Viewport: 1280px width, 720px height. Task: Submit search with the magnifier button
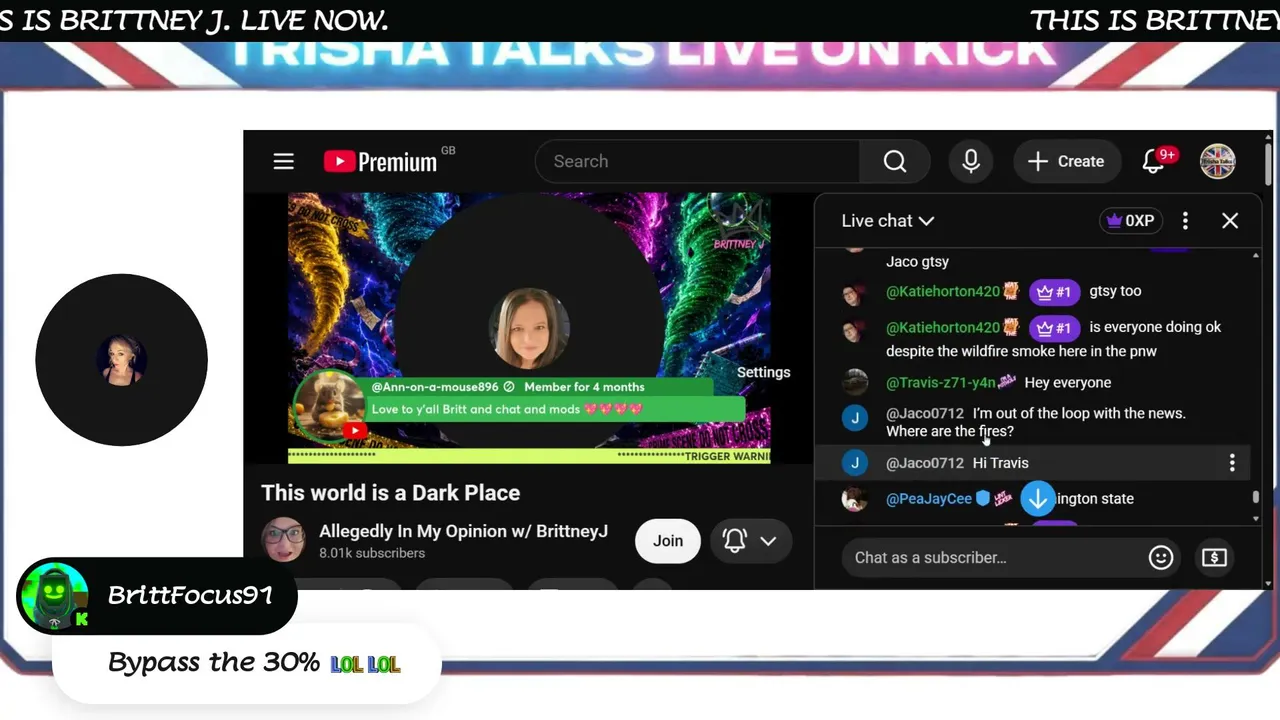[895, 161]
